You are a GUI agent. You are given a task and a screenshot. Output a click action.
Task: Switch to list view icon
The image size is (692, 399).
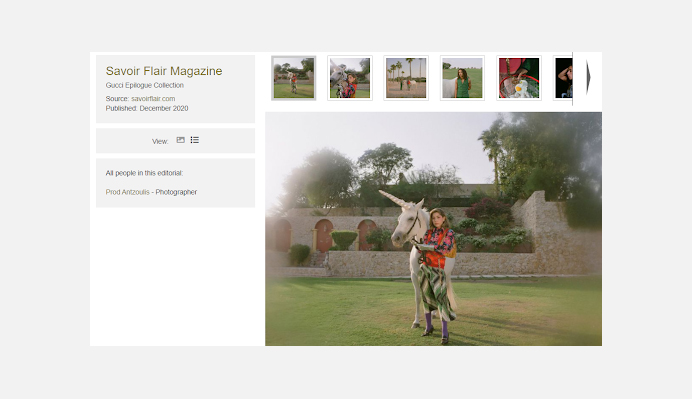[x=195, y=140]
